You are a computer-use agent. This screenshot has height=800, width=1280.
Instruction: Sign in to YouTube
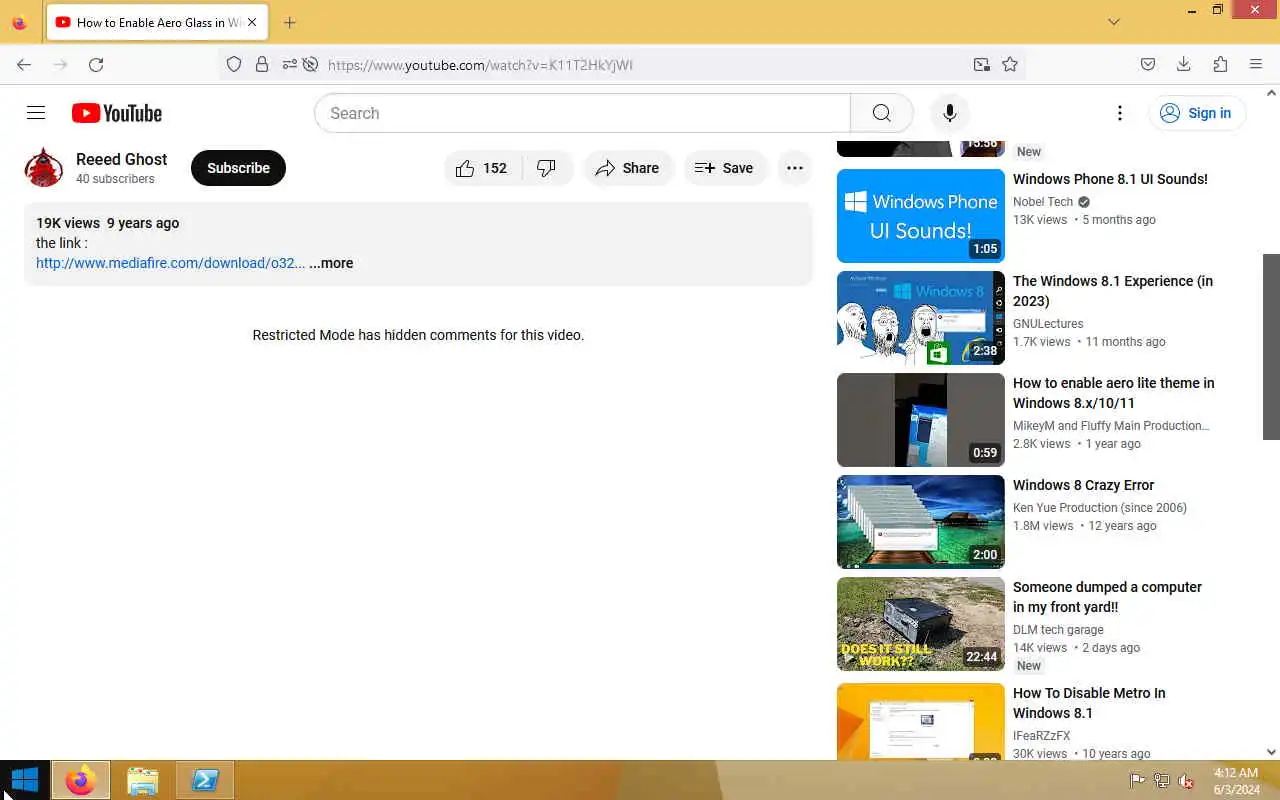click(x=1197, y=113)
